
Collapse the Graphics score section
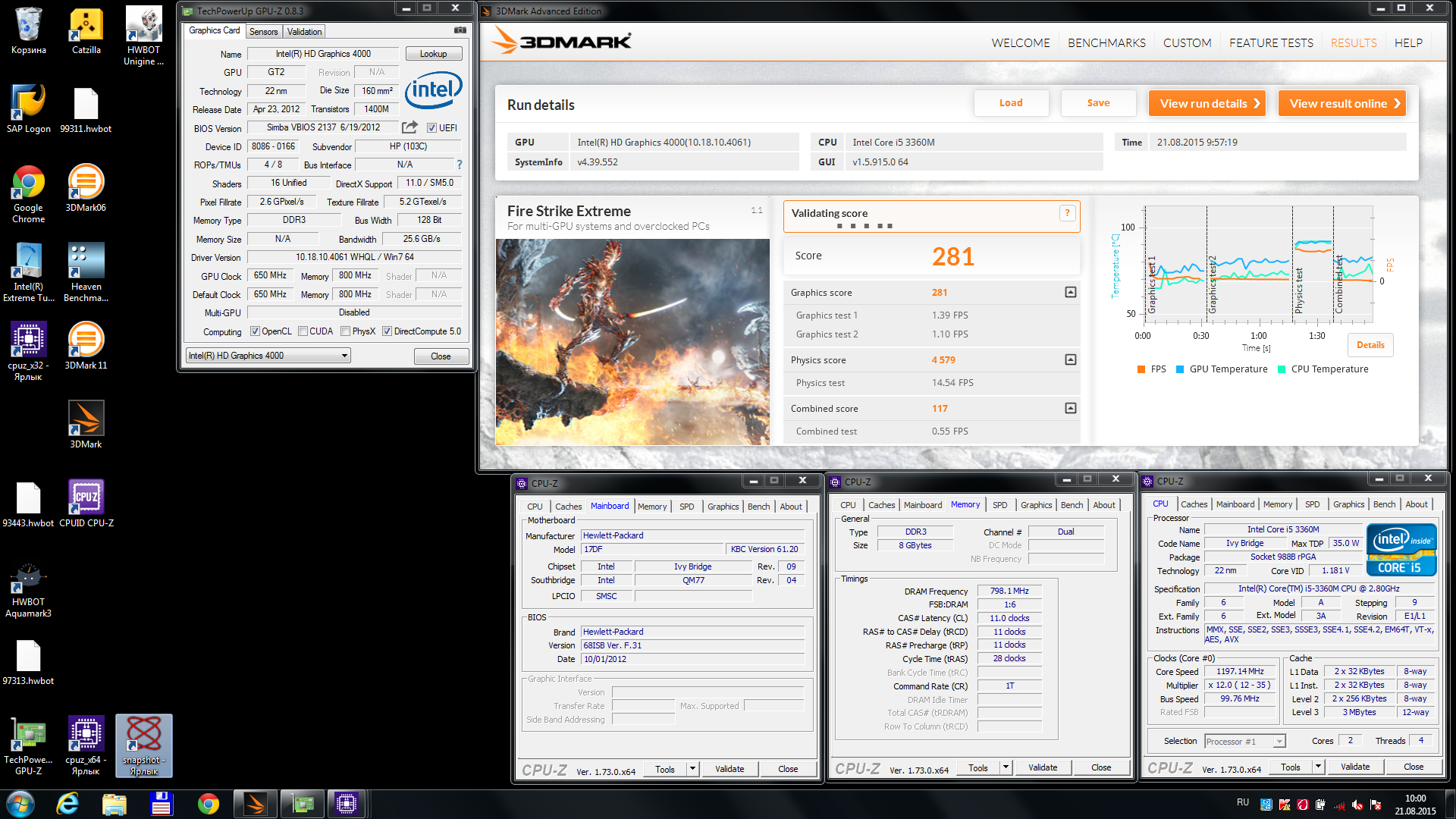pyautogui.click(x=1070, y=292)
